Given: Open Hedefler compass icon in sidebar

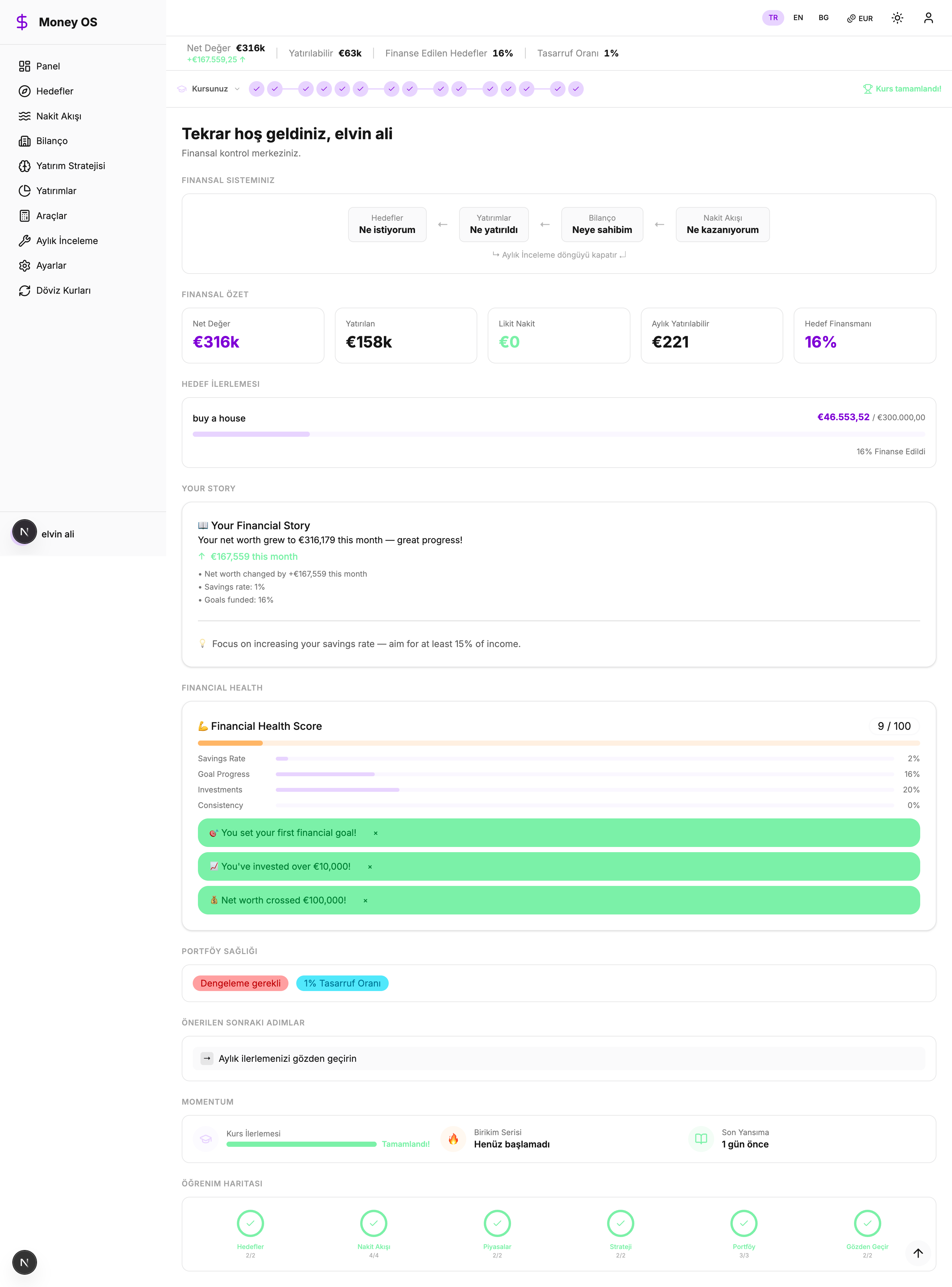Looking at the screenshot, I should point(24,91).
